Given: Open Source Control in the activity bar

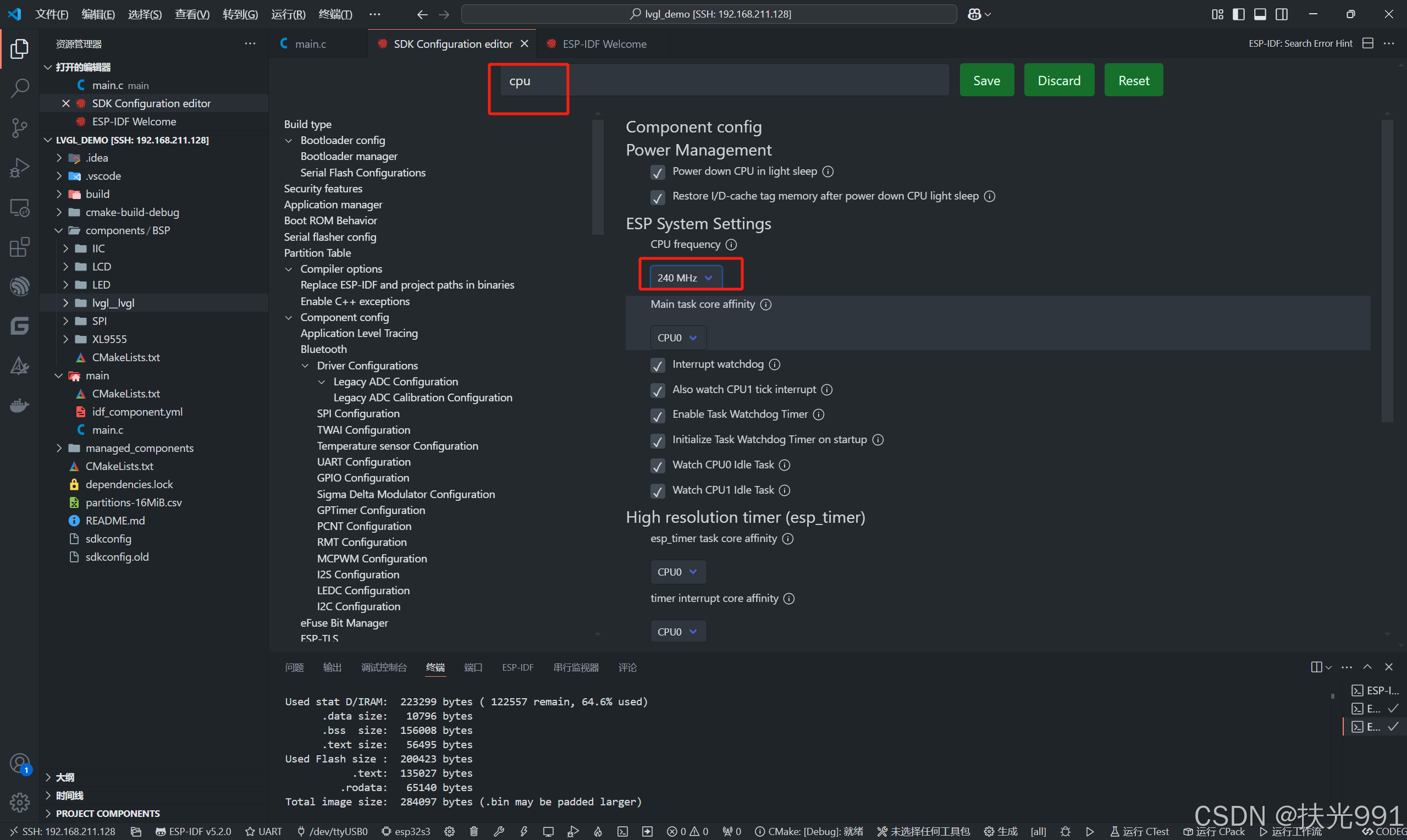Looking at the screenshot, I should (19, 128).
